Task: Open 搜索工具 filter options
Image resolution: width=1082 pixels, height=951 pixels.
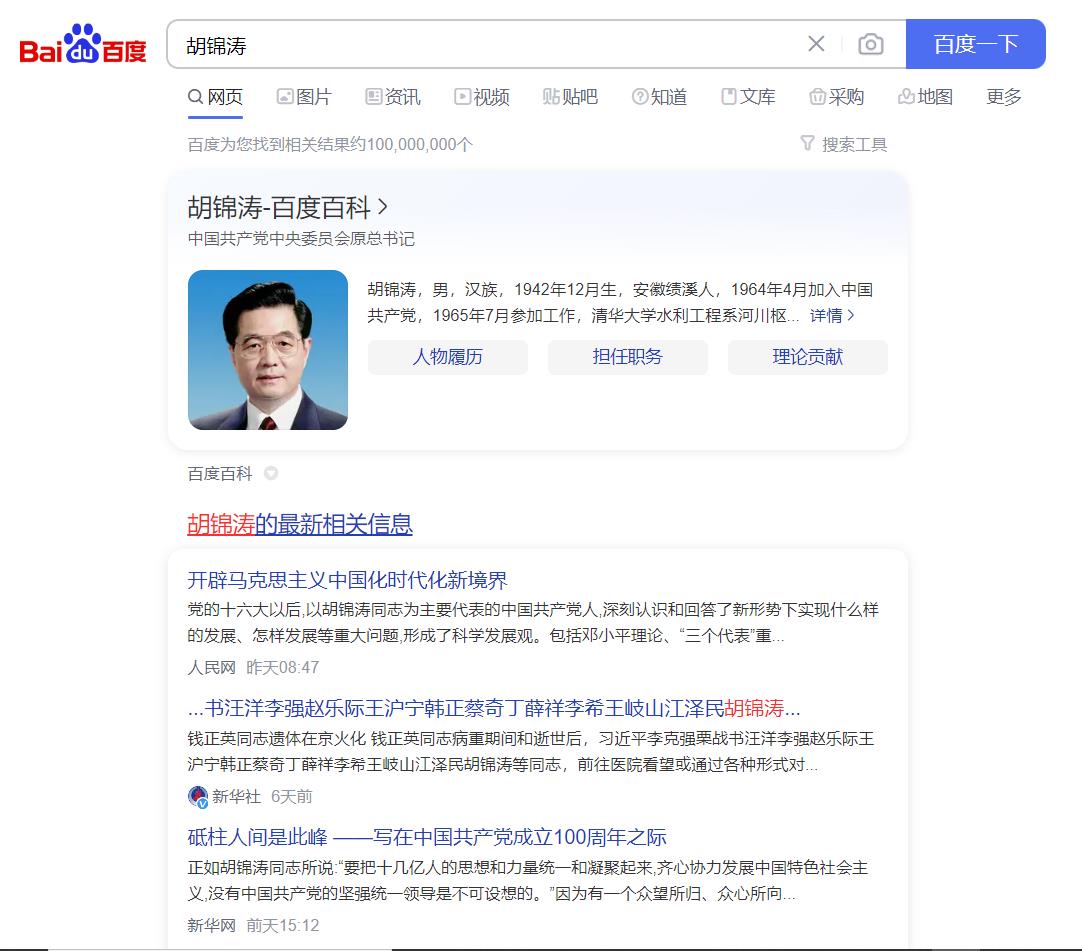Action: point(843,144)
